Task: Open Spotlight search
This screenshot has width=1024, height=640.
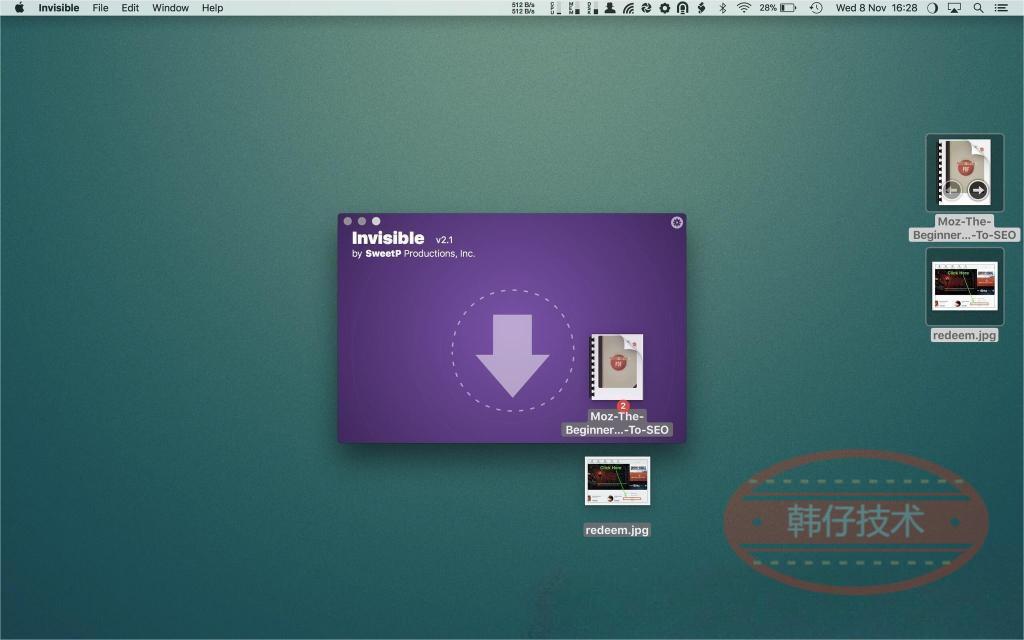Action: [x=978, y=8]
